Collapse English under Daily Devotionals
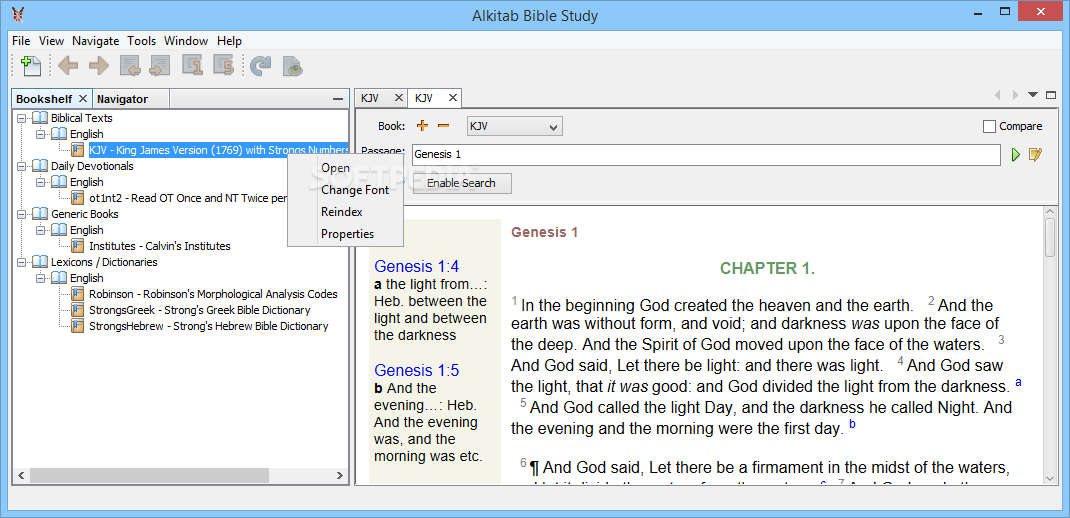 point(41,182)
